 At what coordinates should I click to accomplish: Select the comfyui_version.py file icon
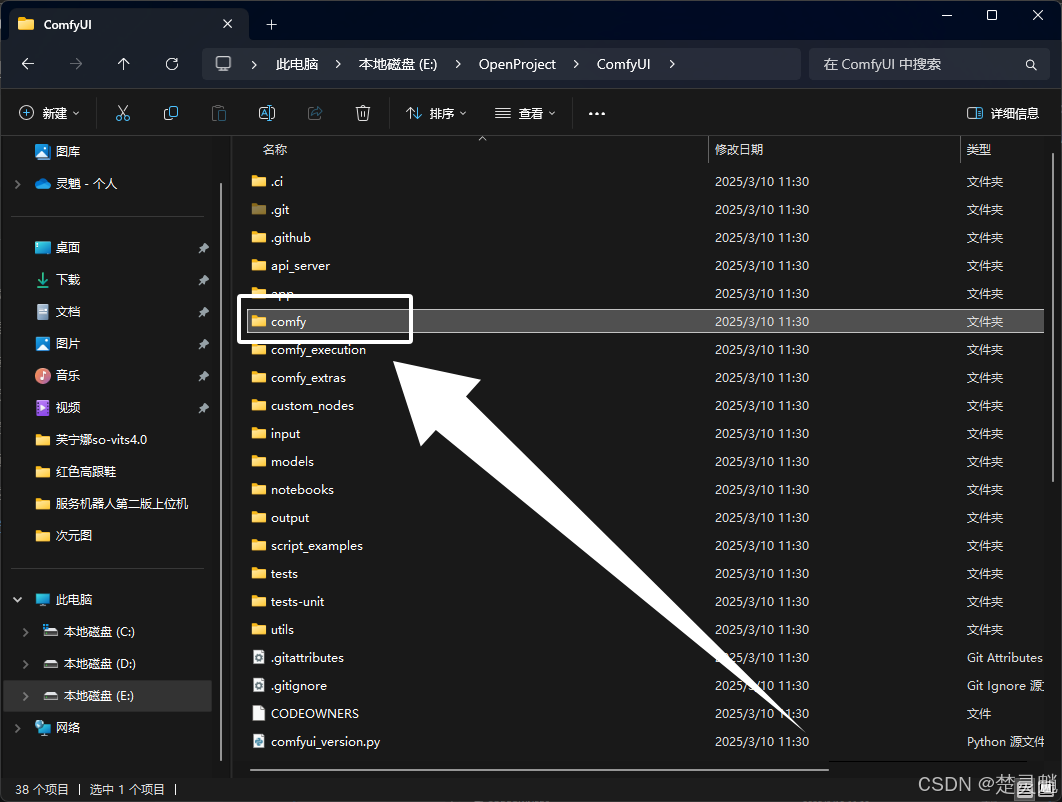[x=259, y=741]
